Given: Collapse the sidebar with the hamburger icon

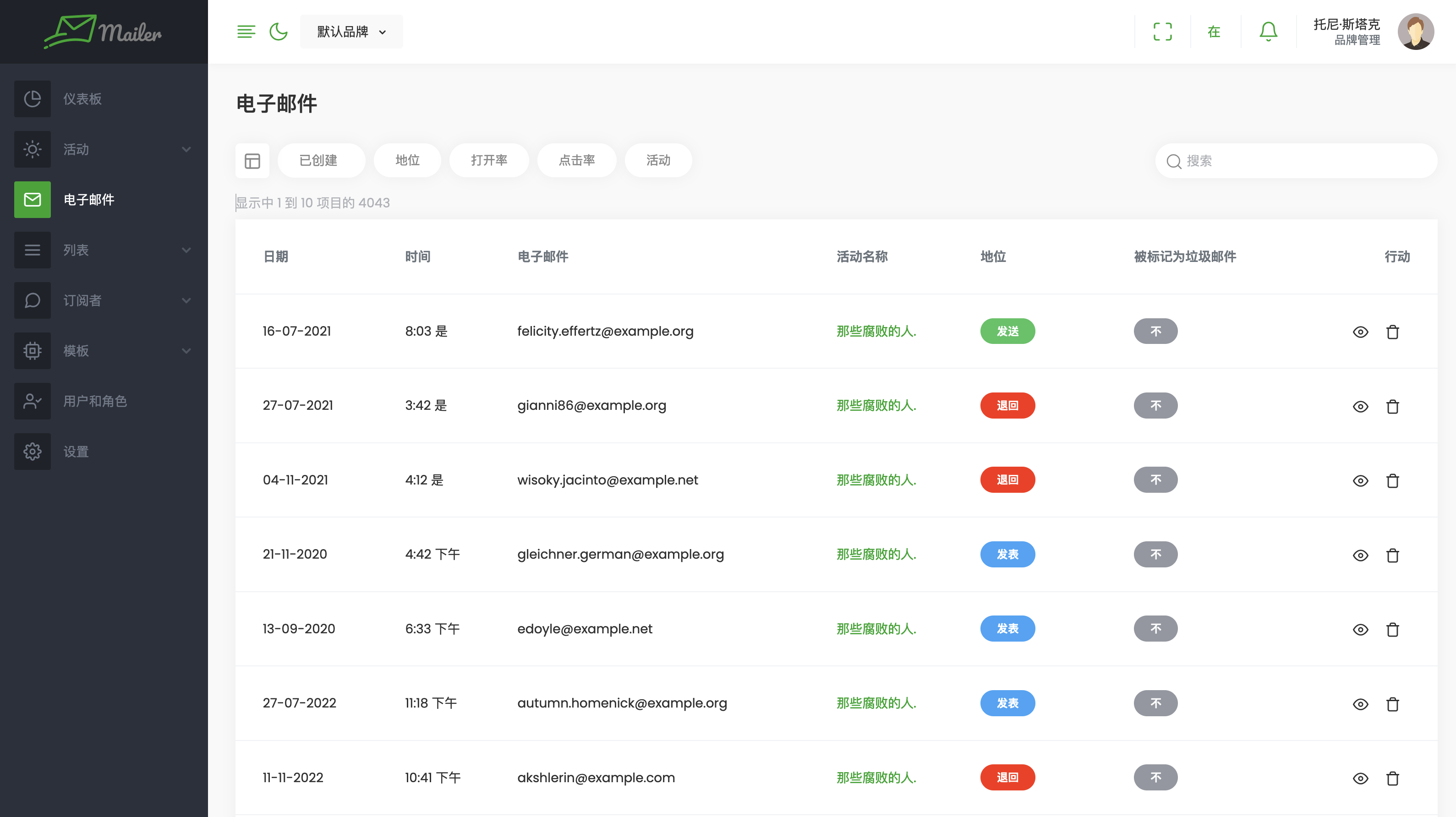Looking at the screenshot, I should coord(246,32).
